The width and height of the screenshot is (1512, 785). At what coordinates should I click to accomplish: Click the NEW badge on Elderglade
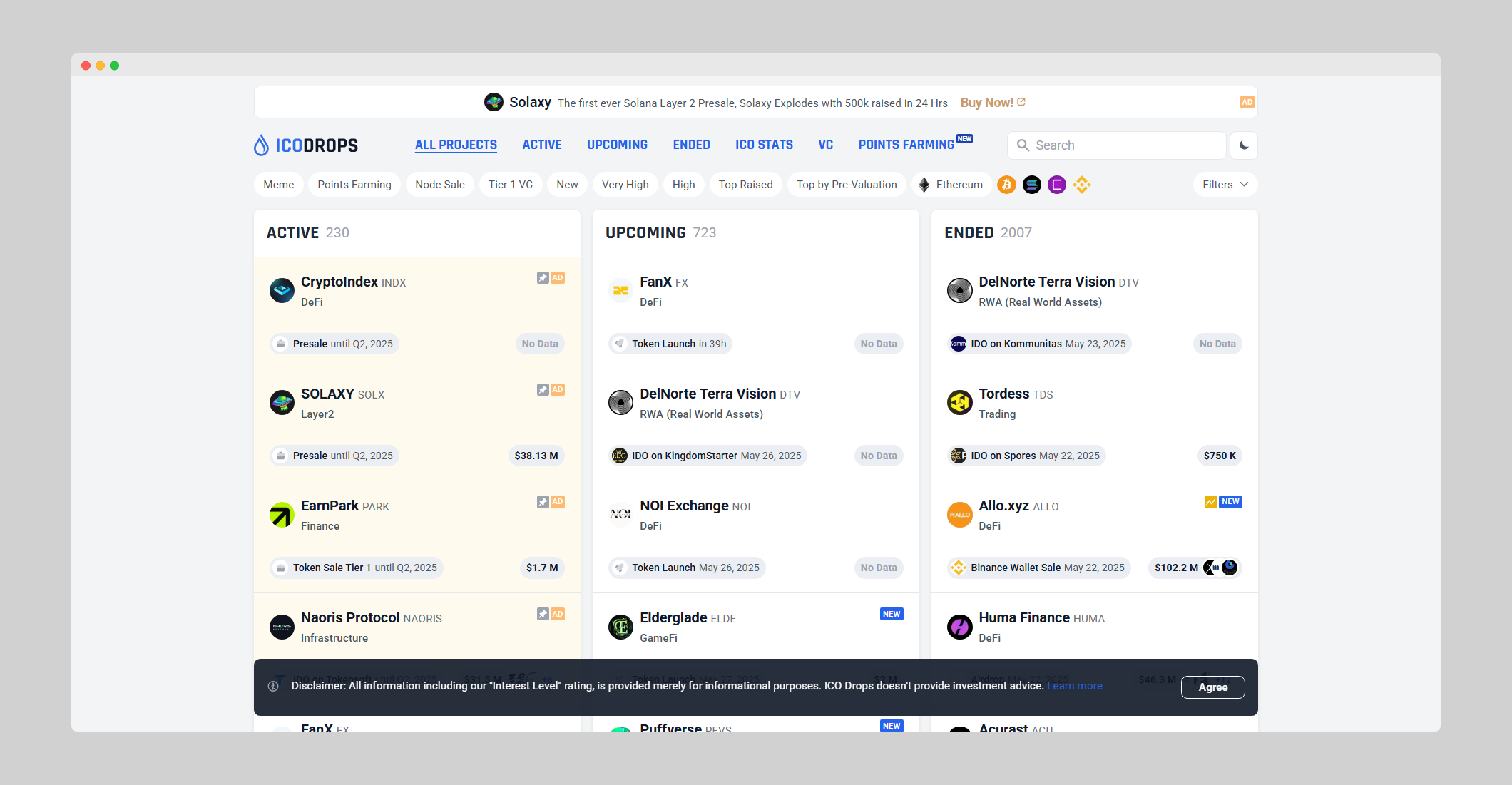point(892,614)
